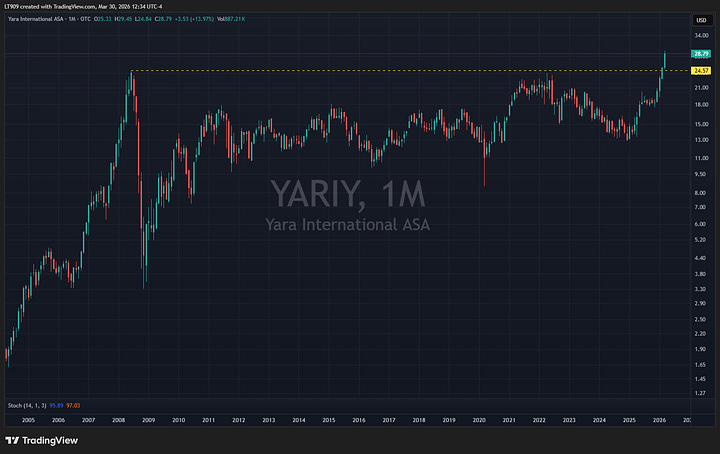Click the 2025 label on time axis

coord(629,420)
